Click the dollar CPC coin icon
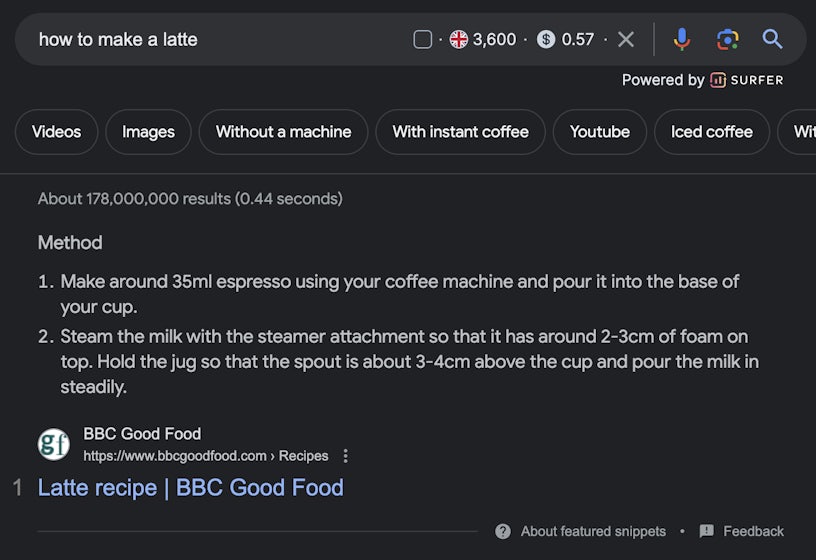816x560 pixels. 546,39
